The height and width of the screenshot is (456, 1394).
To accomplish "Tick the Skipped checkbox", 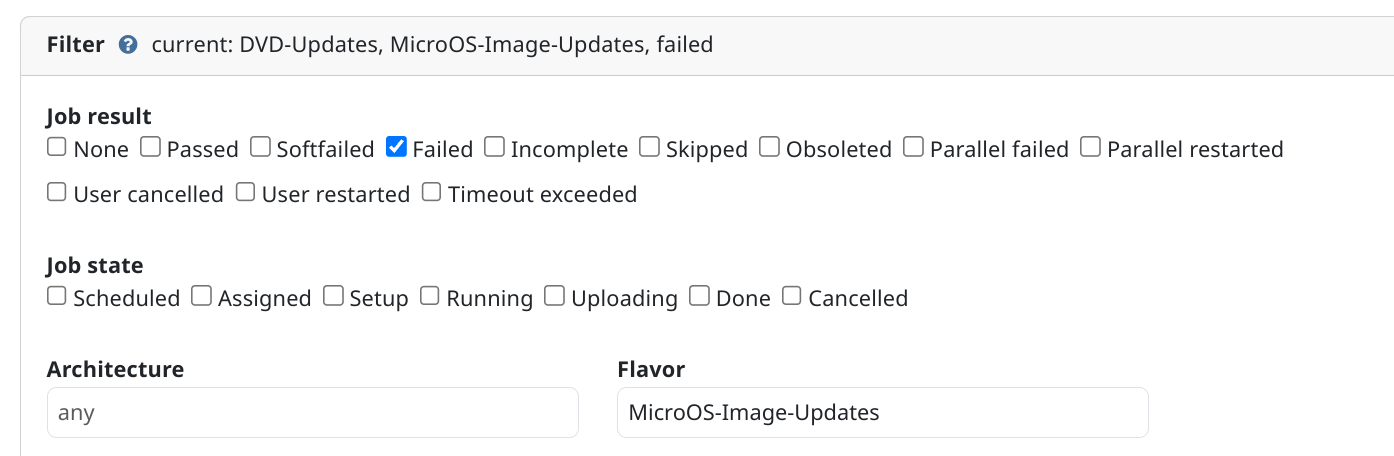I will pos(650,148).
